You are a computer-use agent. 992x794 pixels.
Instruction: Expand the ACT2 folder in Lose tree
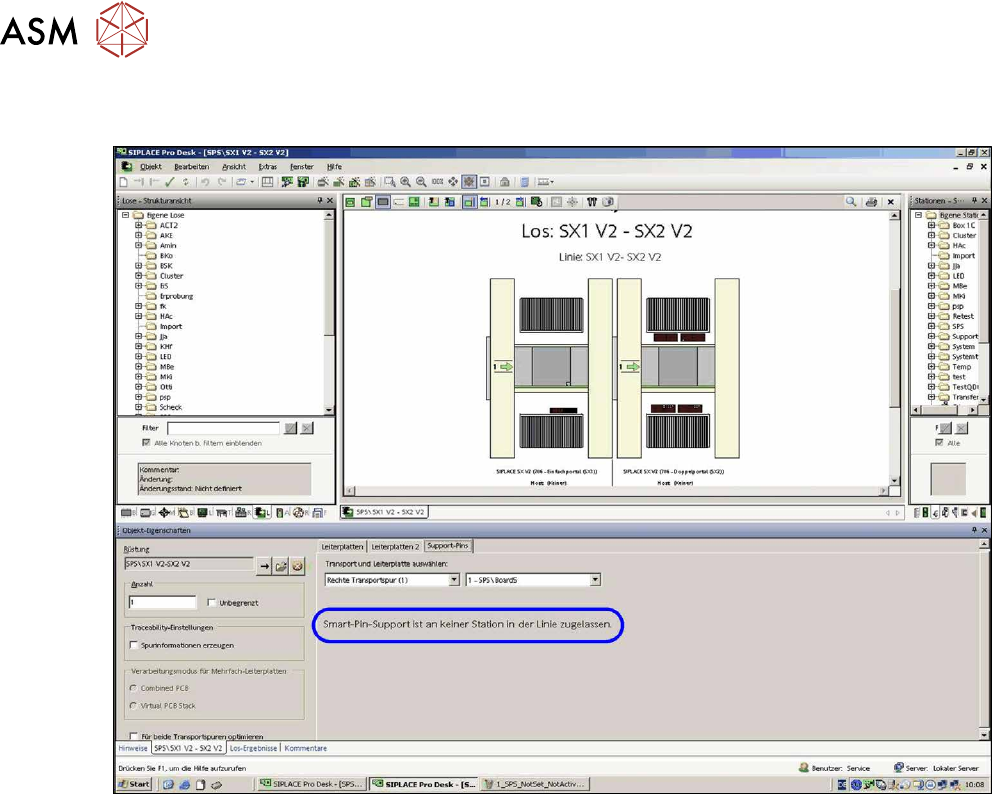click(x=139, y=225)
